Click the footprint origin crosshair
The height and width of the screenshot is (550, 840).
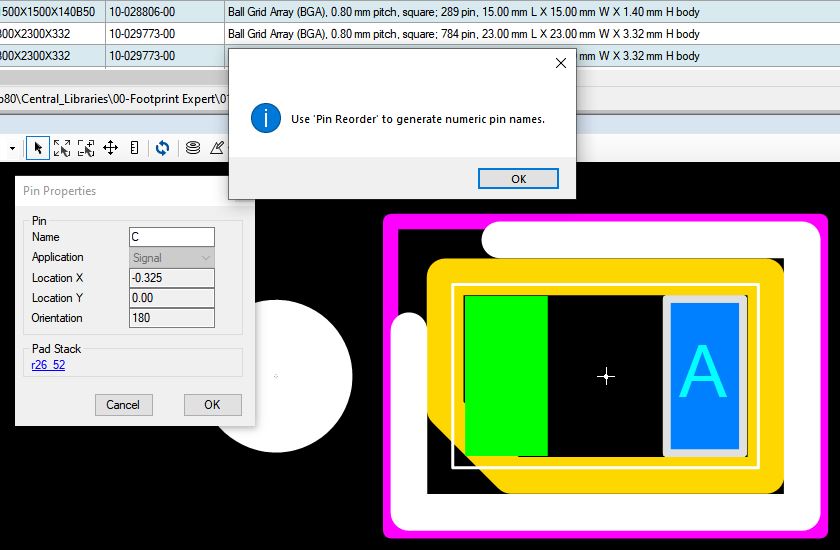pyautogui.click(x=606, y=376)
